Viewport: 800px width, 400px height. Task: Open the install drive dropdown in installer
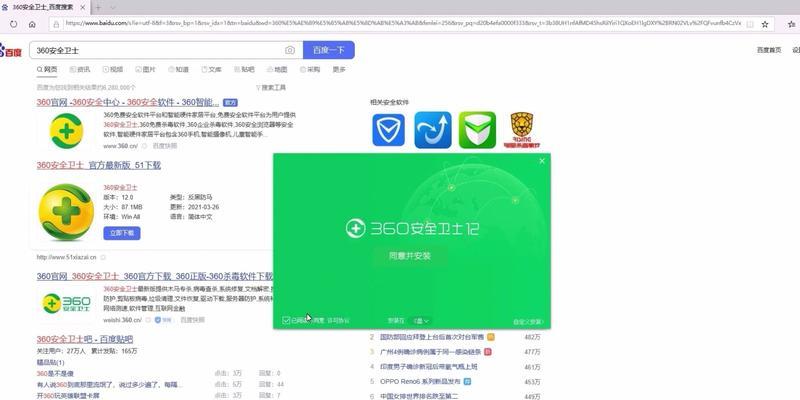[421, 321]
